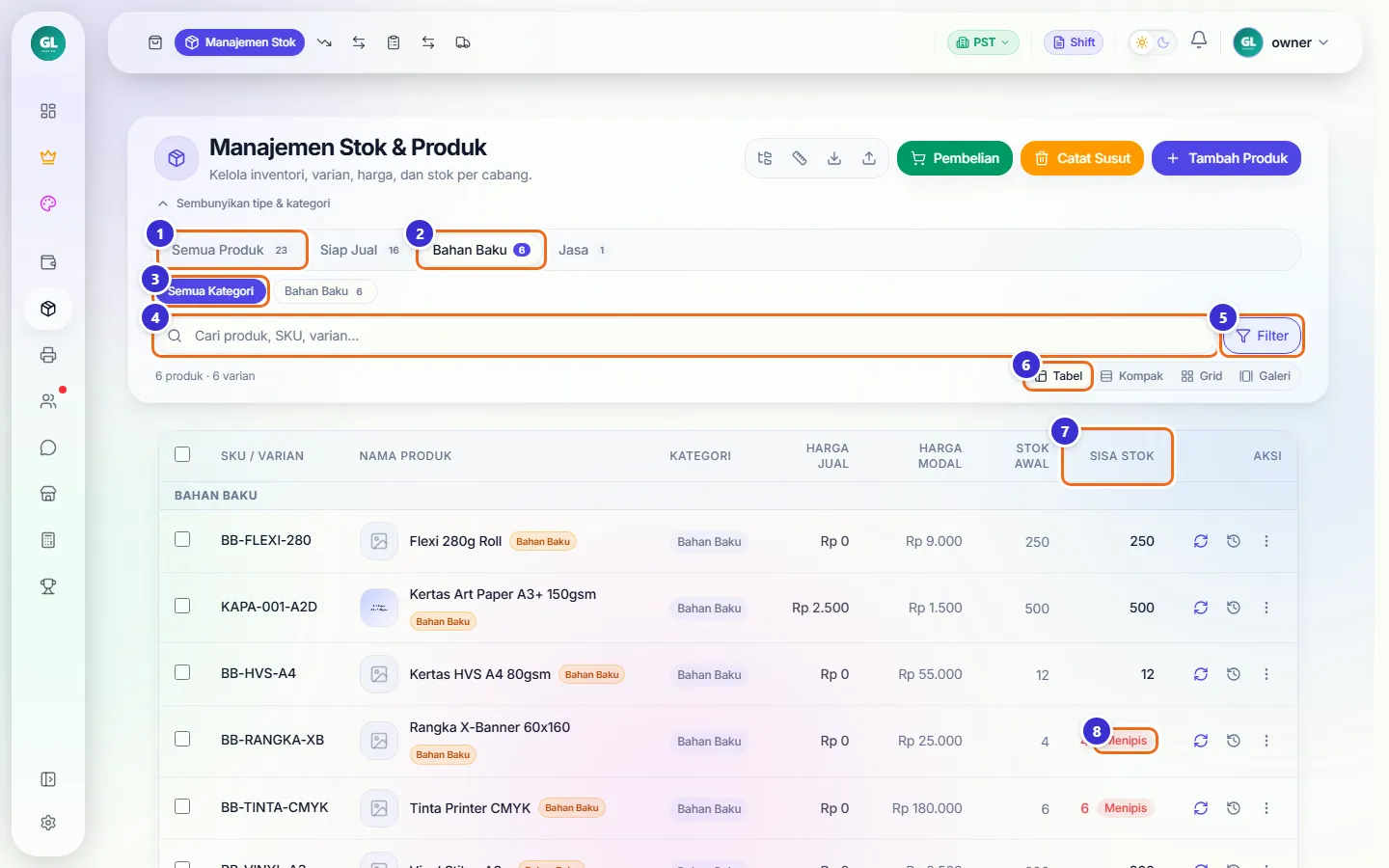The width and height of the screenshot is (1389, 868).
Task: Switch to Semua Produk tab
Action: click(x=230, y=250)
